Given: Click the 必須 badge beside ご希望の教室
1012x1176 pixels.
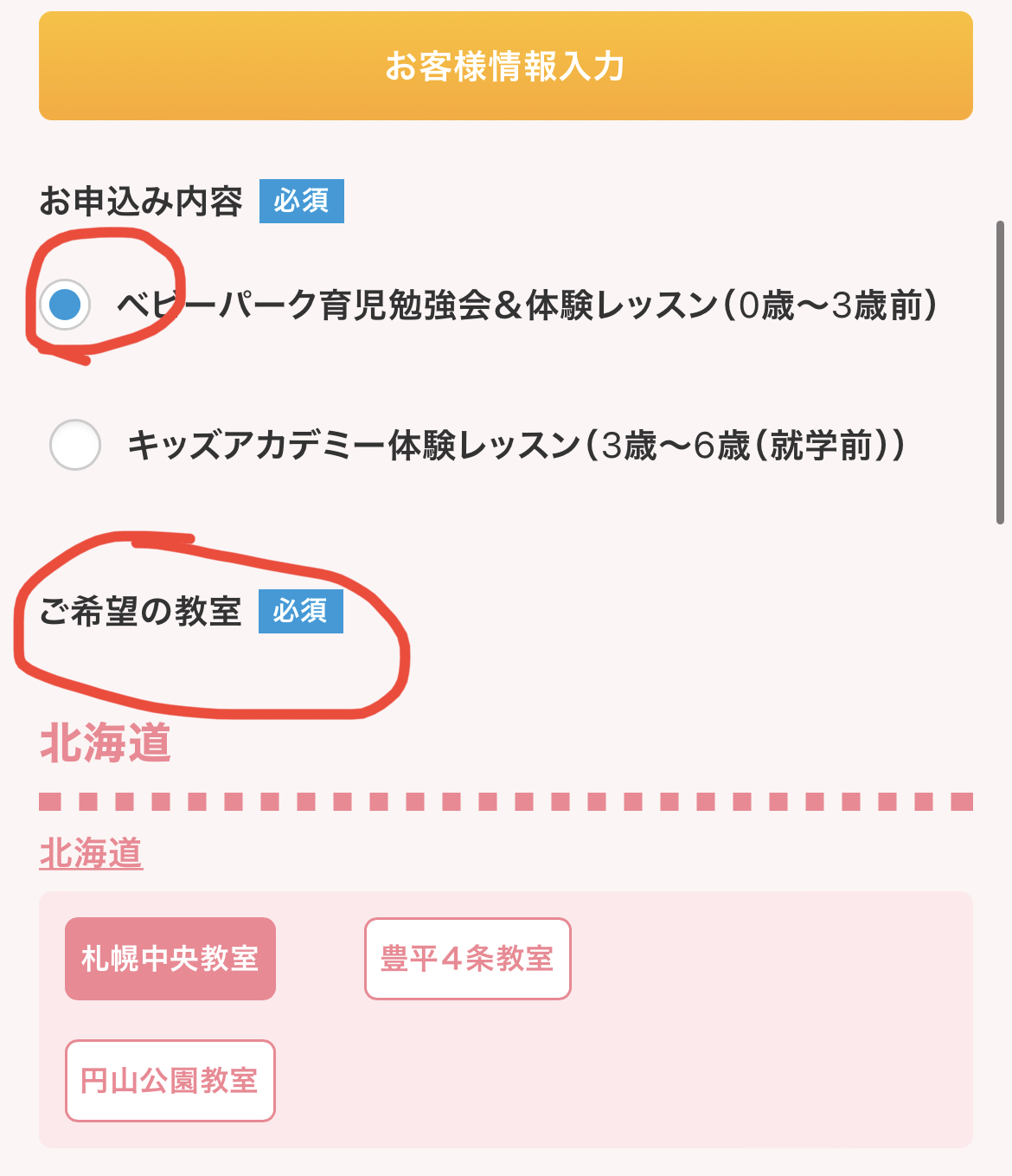Looking at the screenshot, I should click(x=301, y=611).
